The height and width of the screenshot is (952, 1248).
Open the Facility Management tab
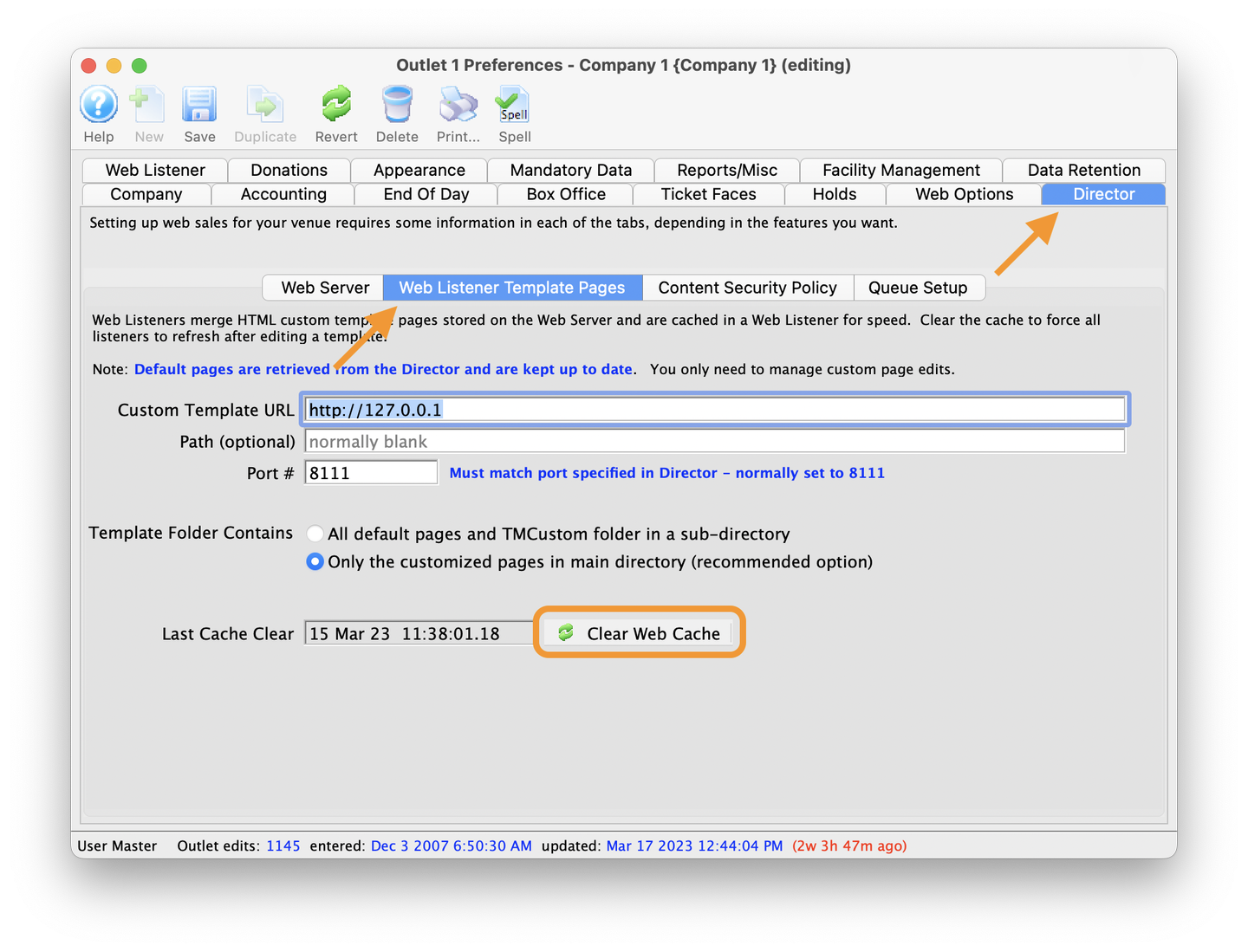coord(901,170)
